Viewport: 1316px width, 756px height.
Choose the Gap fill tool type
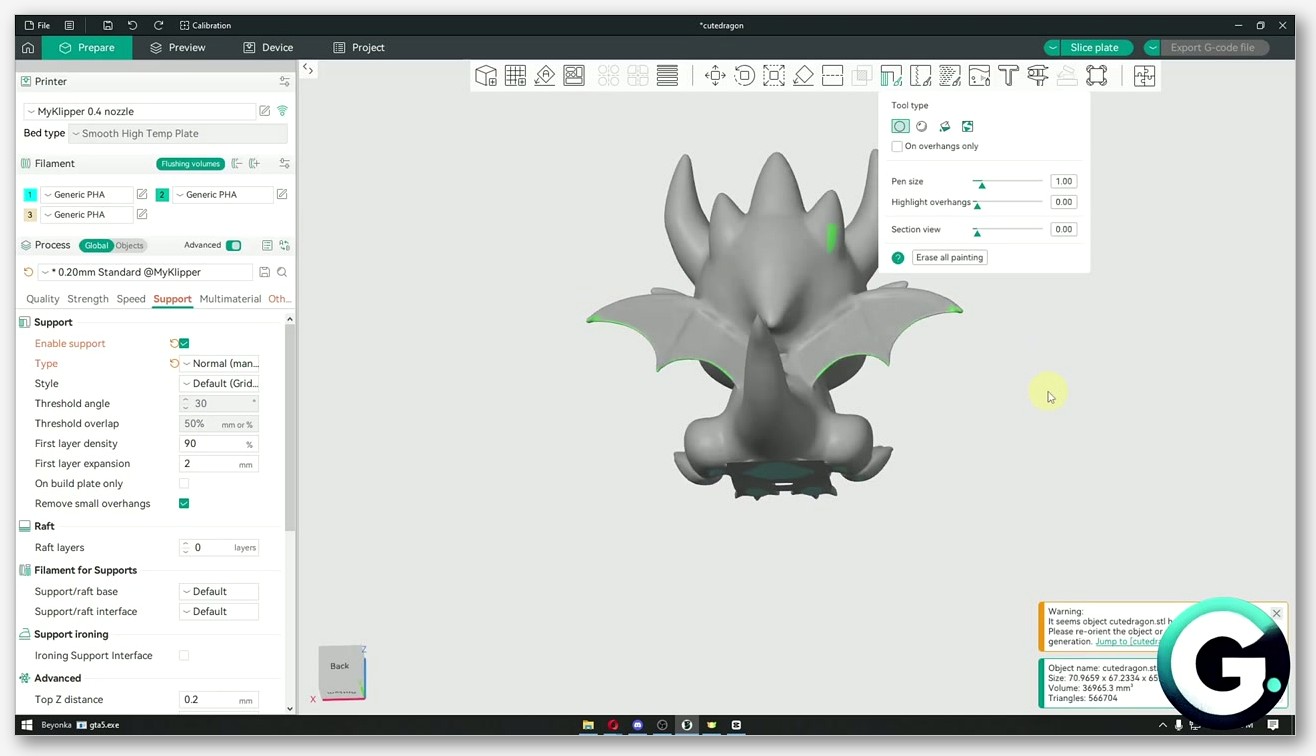(968, 127)
